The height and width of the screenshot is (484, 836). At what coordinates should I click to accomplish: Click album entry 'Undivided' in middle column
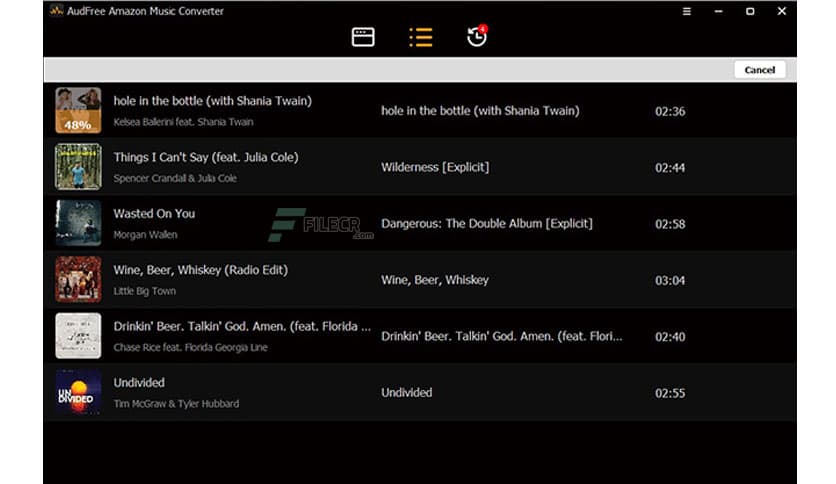click(x=406, y=393)
